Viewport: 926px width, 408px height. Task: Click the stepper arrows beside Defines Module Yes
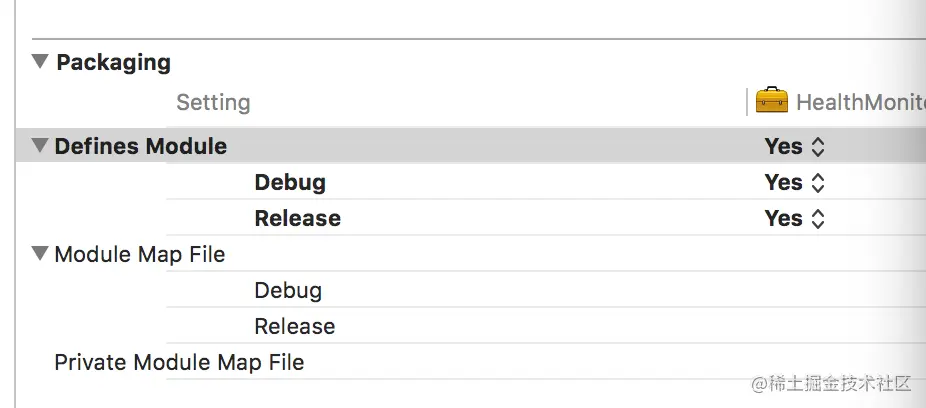[x=817, y=146]
